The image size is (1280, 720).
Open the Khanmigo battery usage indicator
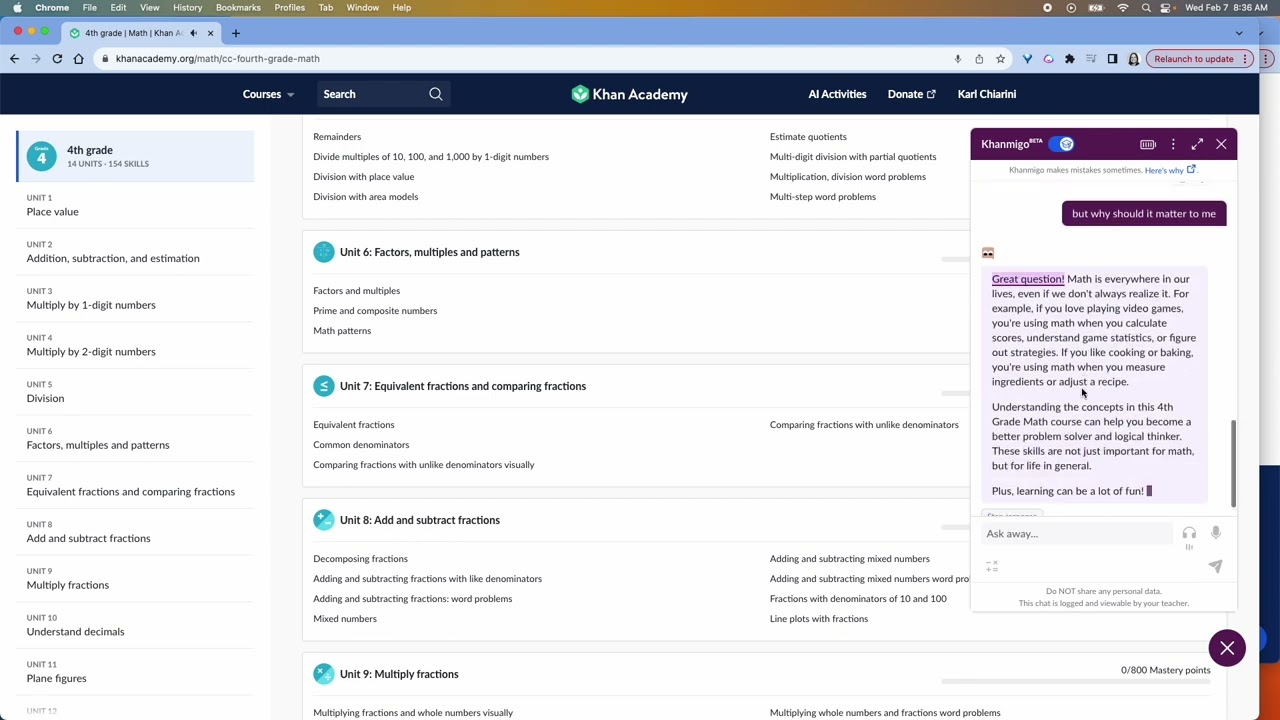tap(1148, 144)
